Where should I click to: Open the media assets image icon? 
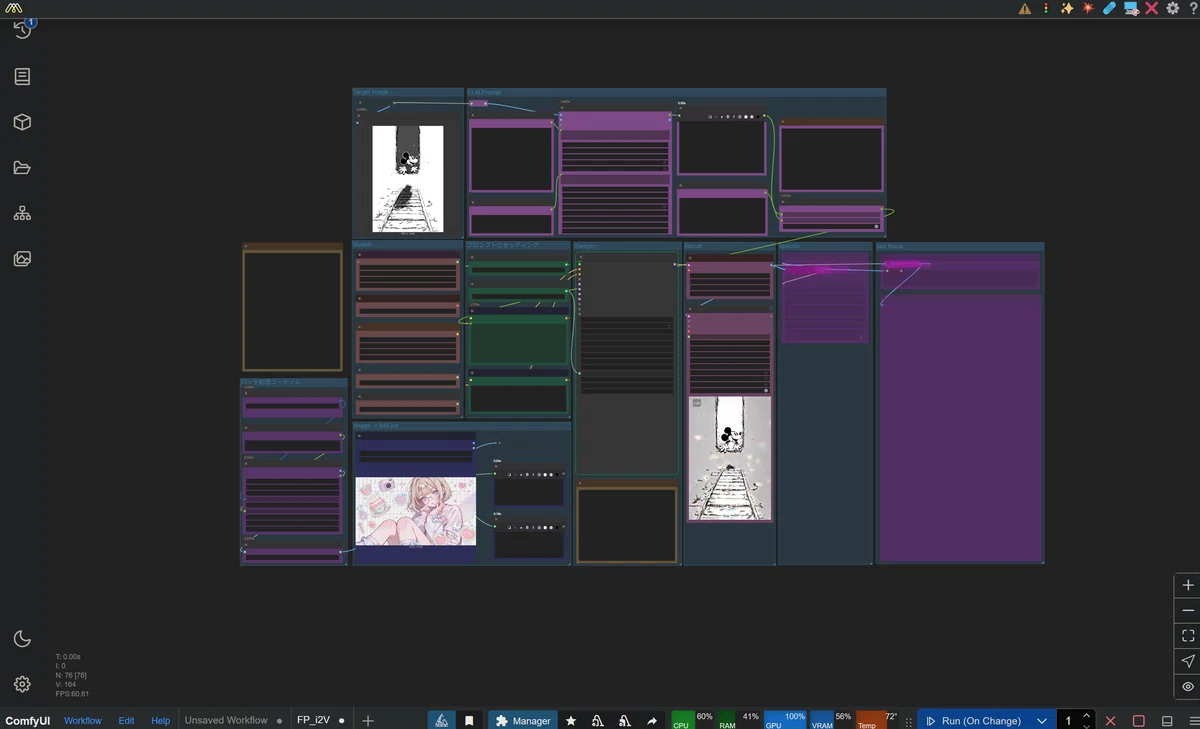(x=22, y=259)
